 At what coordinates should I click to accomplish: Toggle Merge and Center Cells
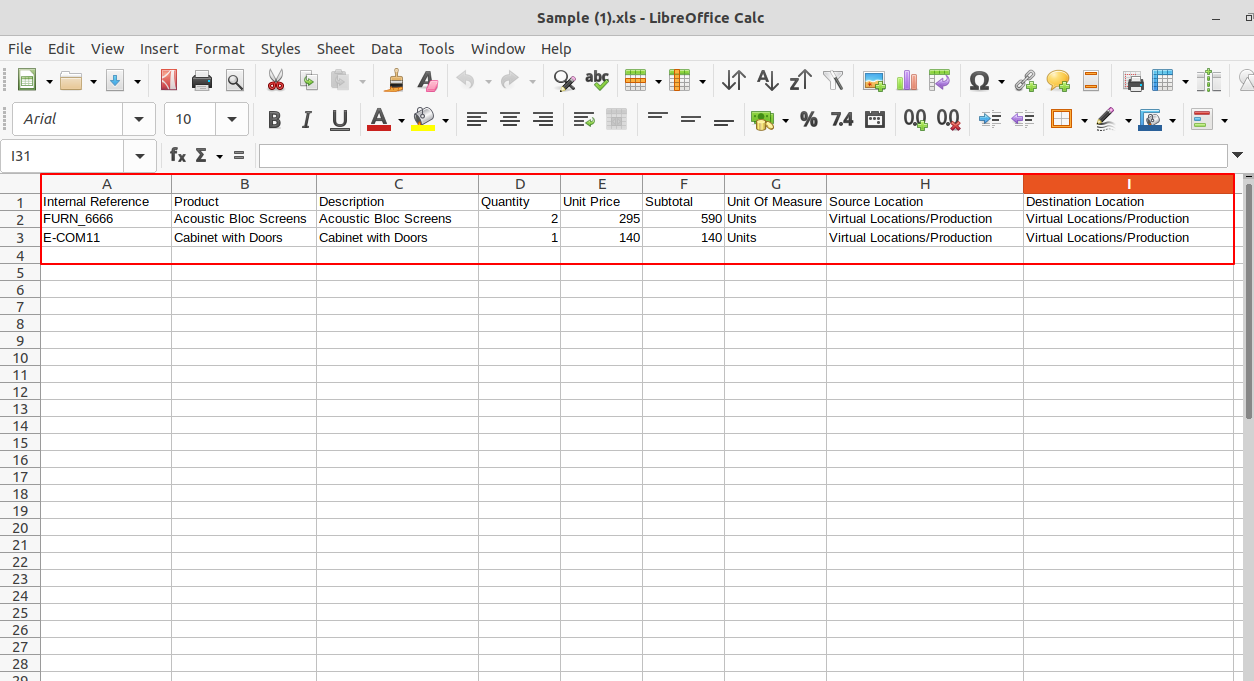[x=617, y=120]
